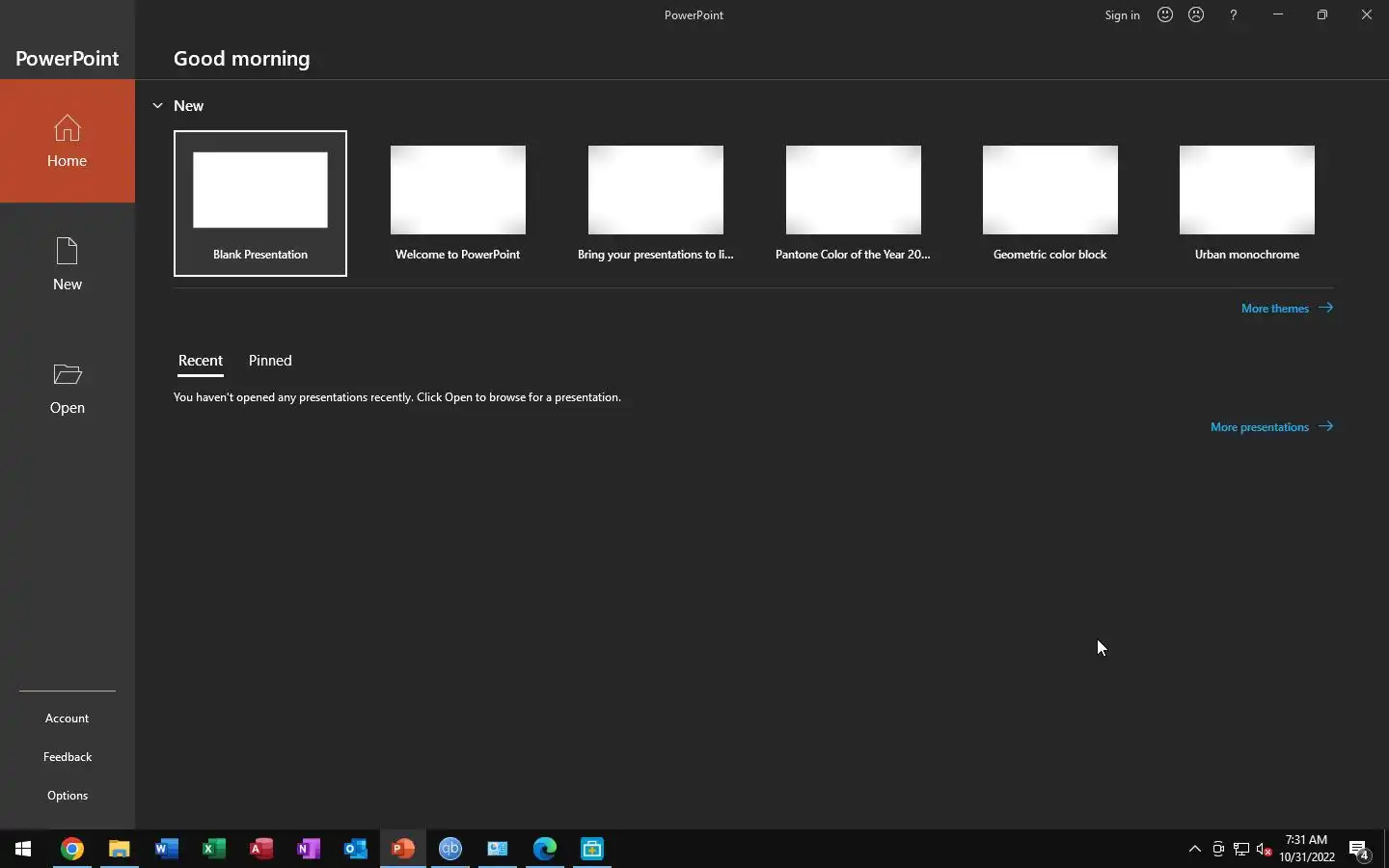Open the muted volume tray icon
Screen dimensions: 1389x868
(1265, 850)
